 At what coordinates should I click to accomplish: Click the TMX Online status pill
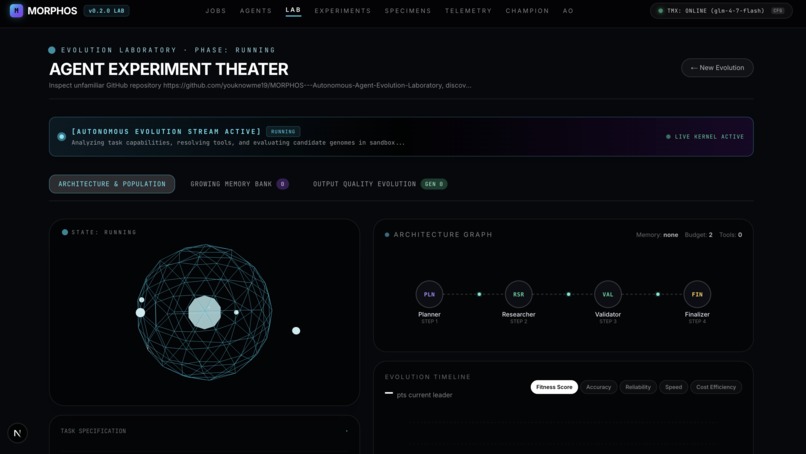721,10
